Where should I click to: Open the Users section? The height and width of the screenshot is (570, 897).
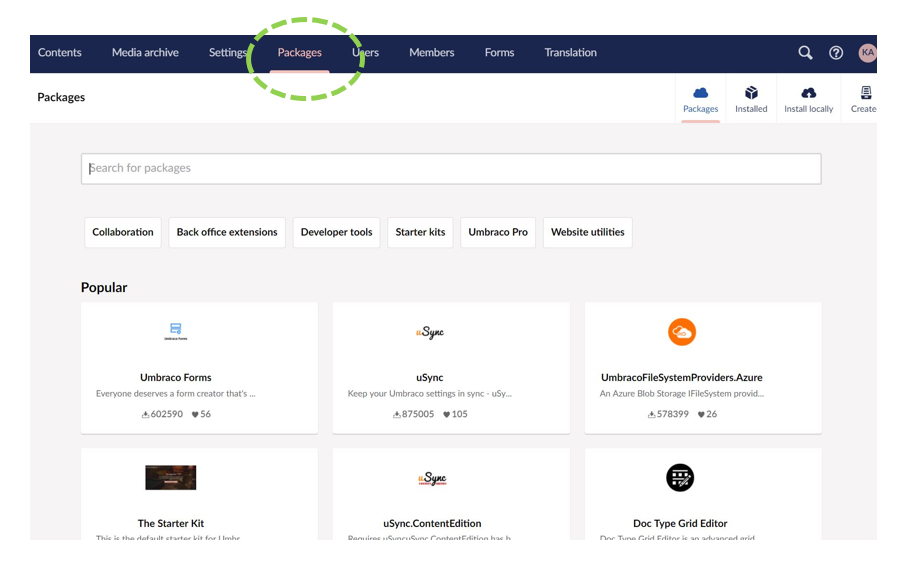point(366,53)
